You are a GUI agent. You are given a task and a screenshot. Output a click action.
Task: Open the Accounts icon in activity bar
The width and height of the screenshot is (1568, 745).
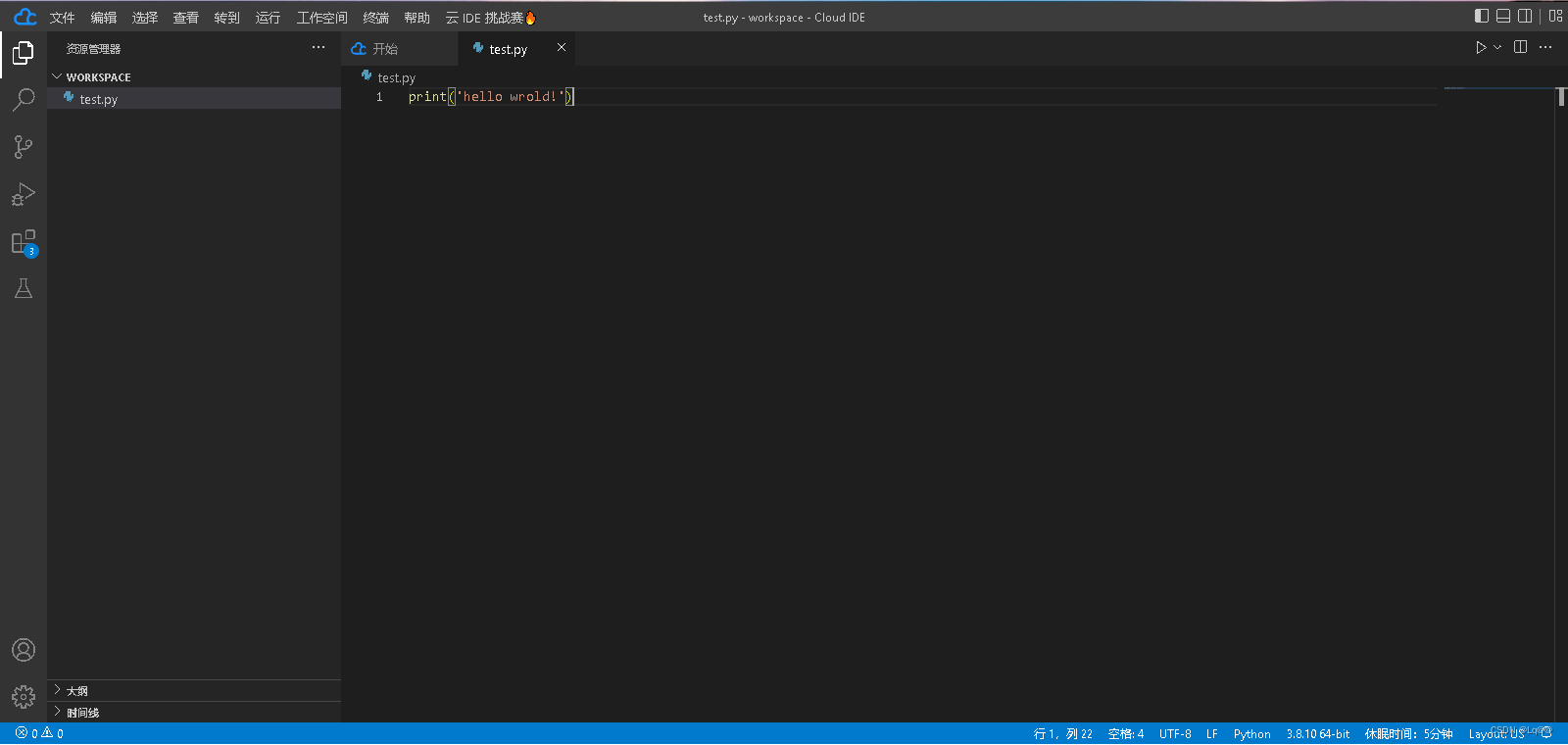click(24, 650)
